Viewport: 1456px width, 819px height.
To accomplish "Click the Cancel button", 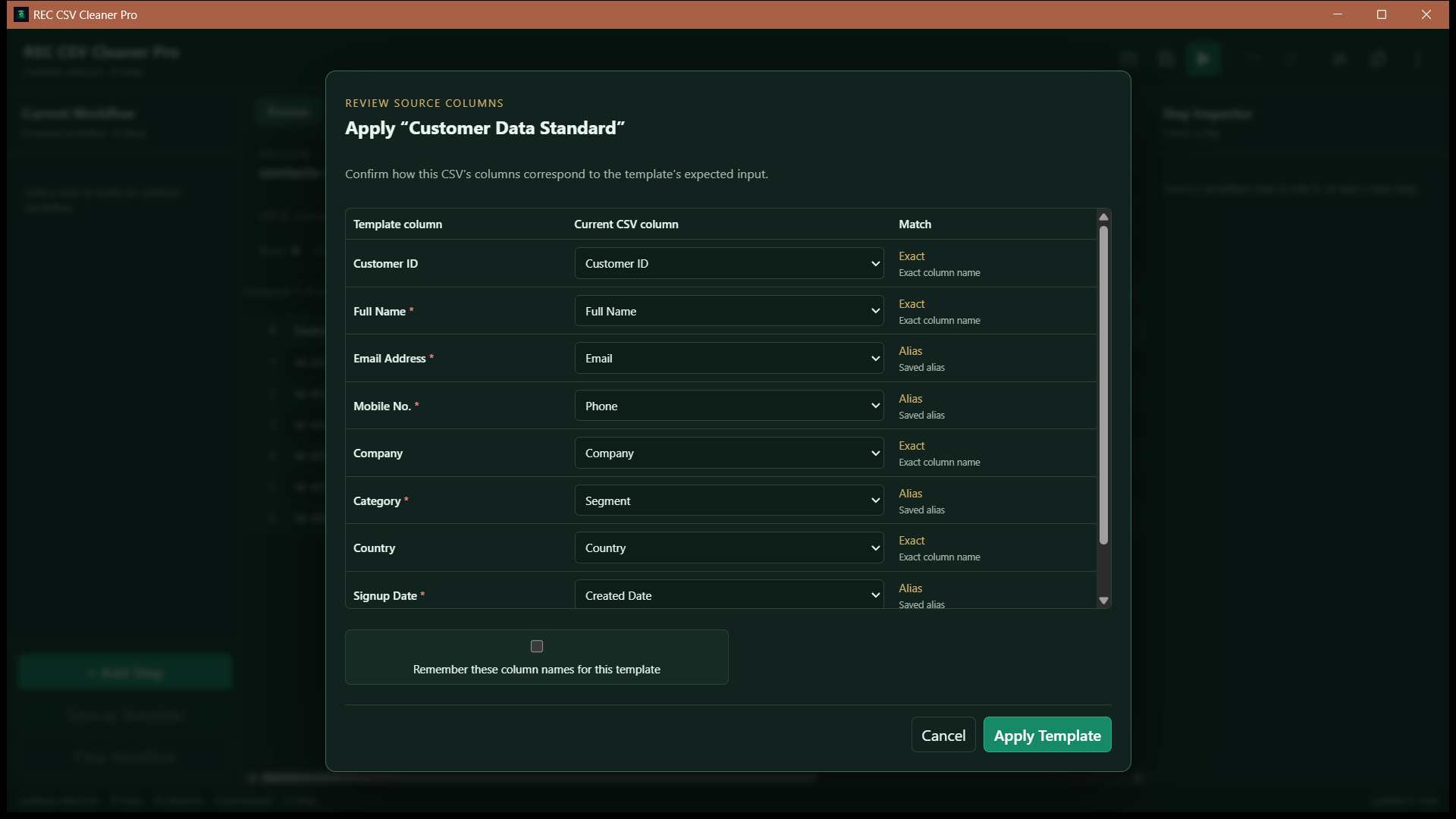I will (943, 735).
